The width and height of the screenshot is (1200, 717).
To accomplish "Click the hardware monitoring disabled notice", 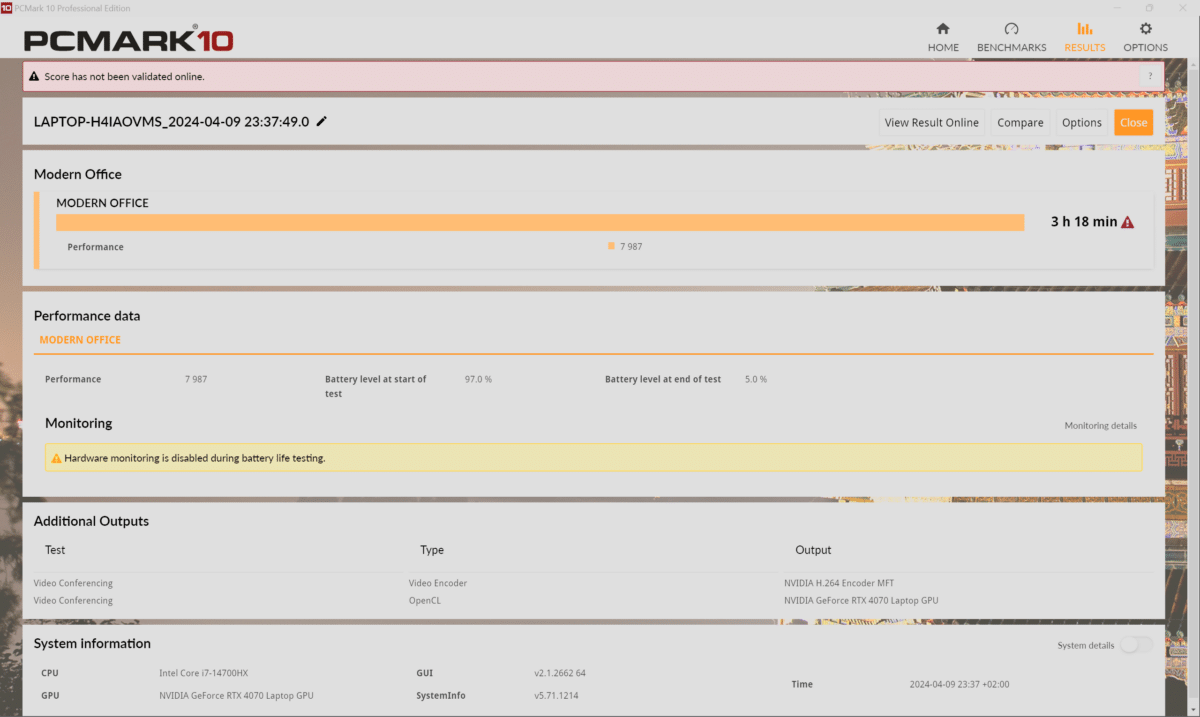I will (x=593, y=458).
